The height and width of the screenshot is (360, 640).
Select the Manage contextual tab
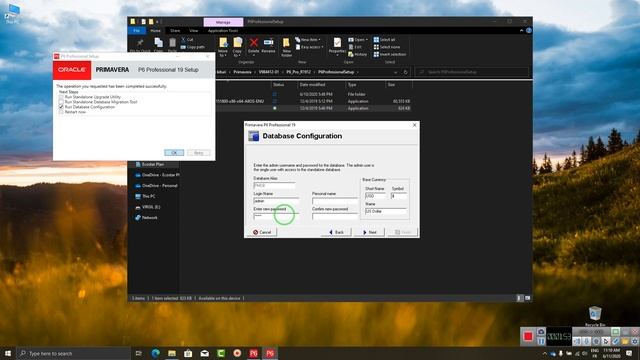click(223, 22)
